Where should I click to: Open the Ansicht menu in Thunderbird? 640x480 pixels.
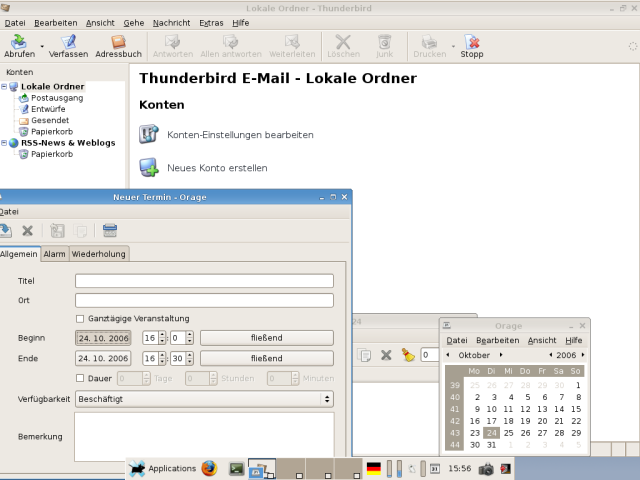(x=100, y=23)
